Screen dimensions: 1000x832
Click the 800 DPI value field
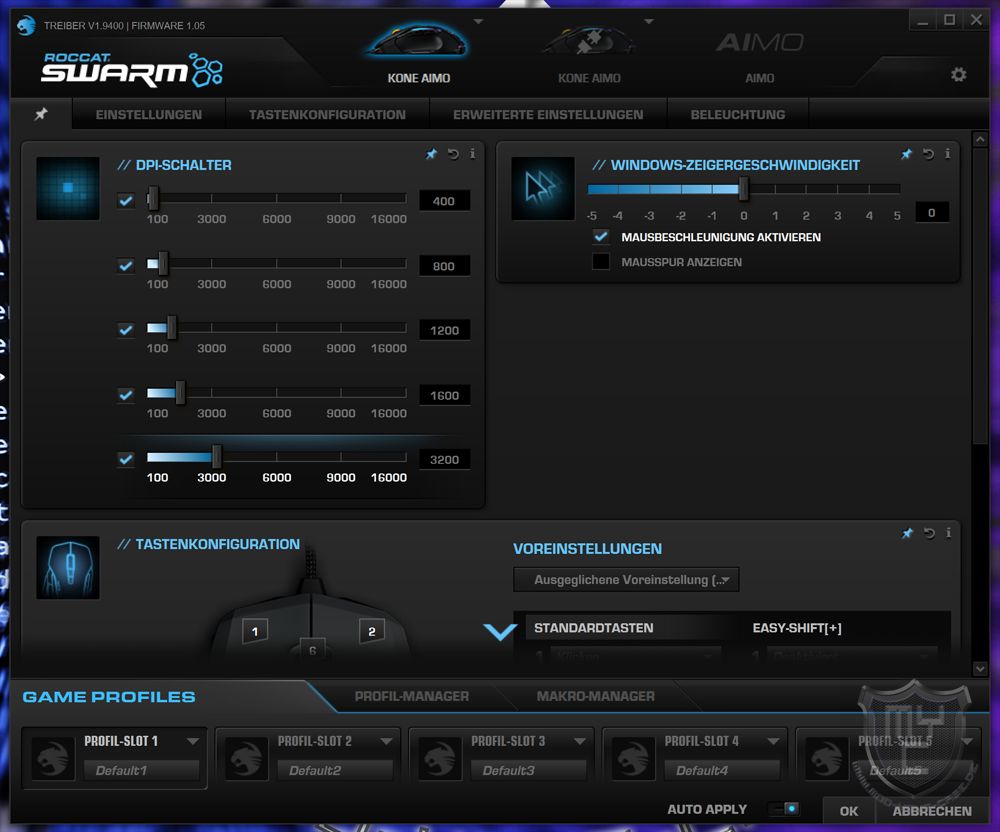pos(445,266)
